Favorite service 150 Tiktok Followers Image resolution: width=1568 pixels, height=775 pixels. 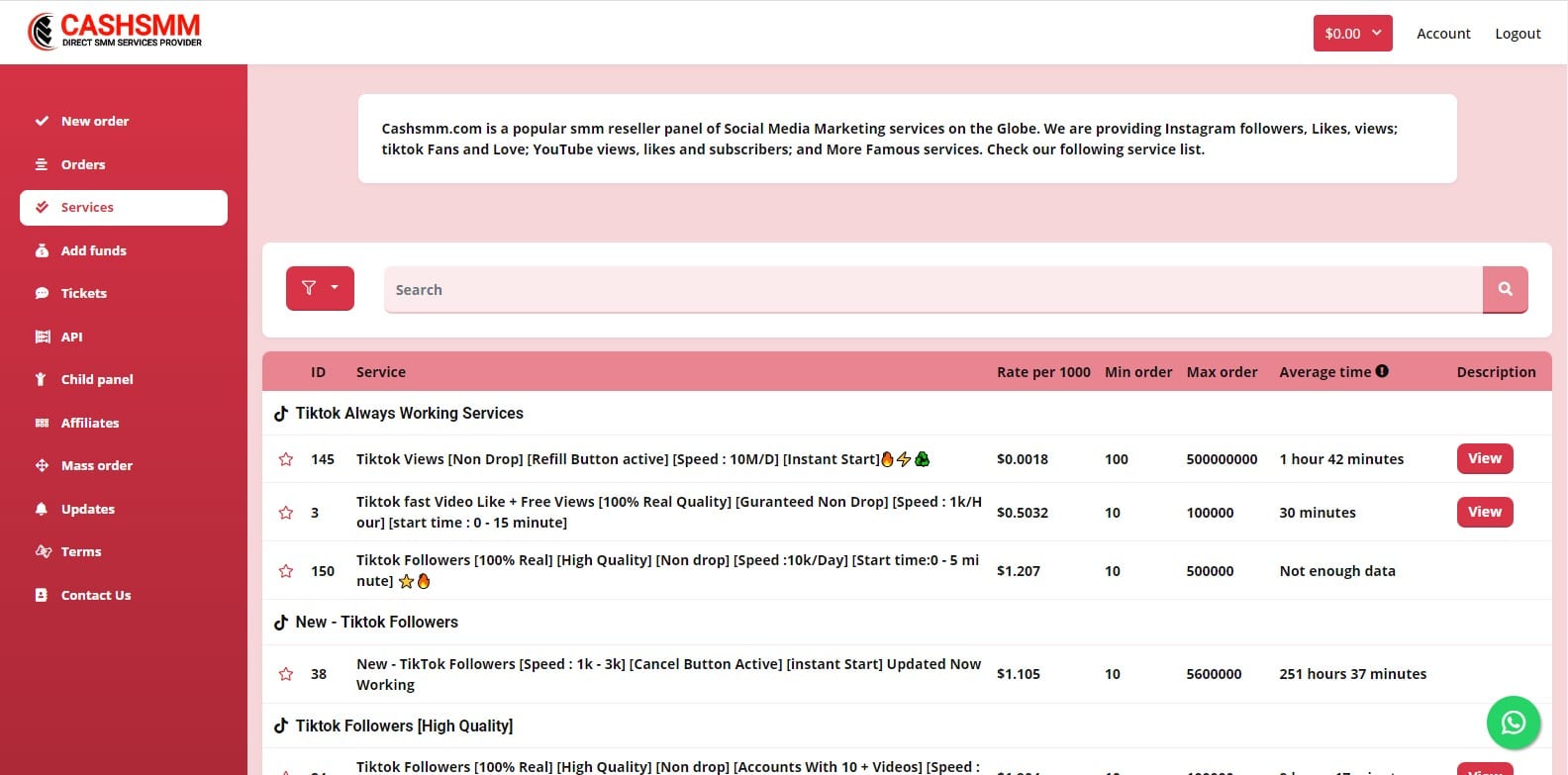[286, 571]
